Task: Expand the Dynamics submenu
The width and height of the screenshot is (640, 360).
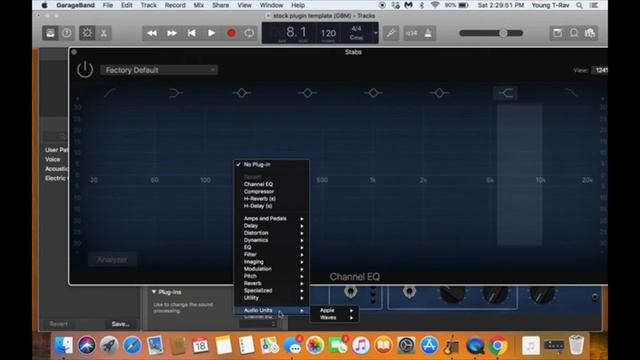Action: pyautogui.click(x=271, y=240)
